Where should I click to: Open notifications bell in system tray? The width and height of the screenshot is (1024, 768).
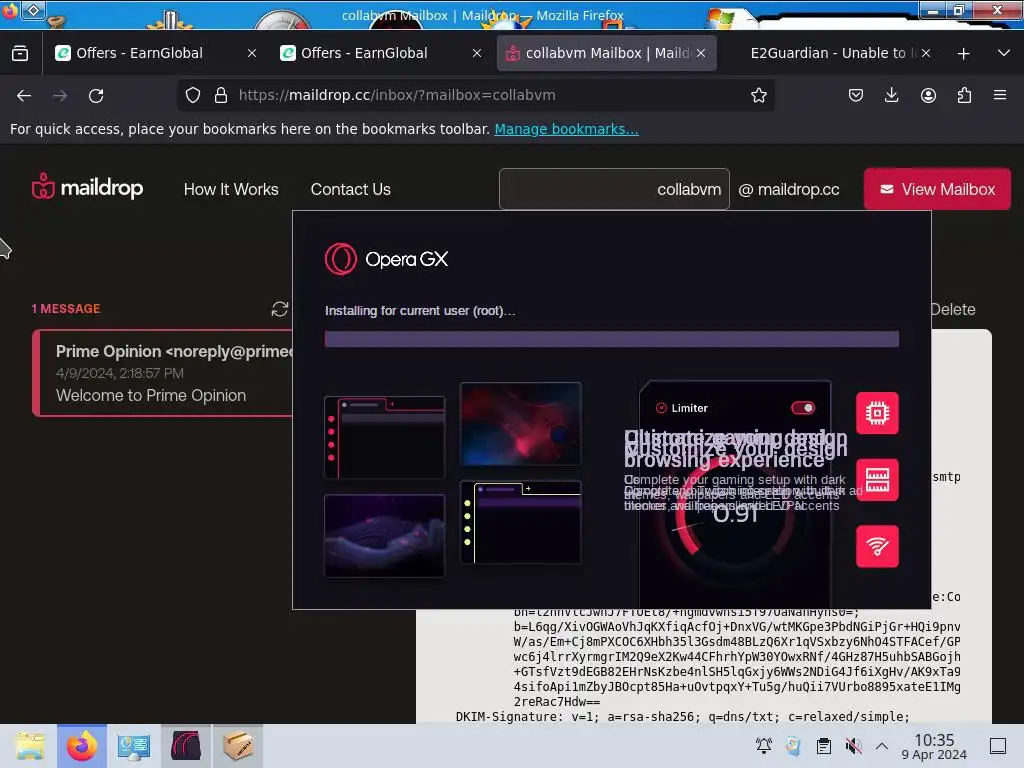coord(763,745)
